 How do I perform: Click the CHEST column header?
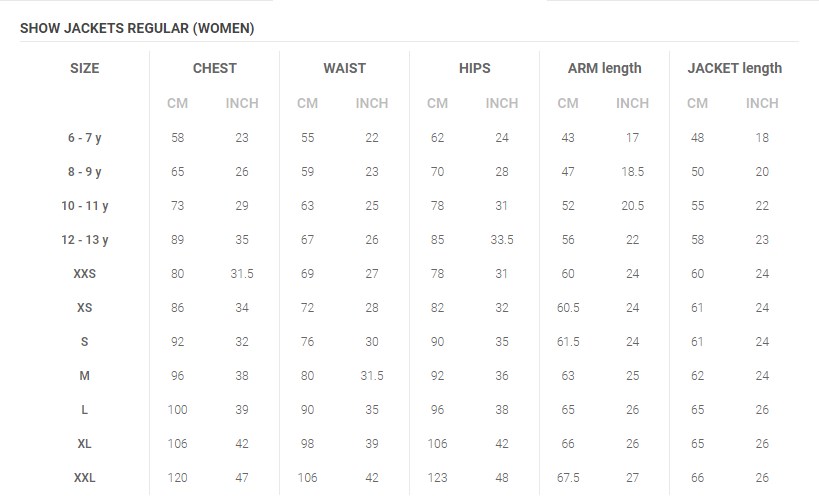click(215, 68)
